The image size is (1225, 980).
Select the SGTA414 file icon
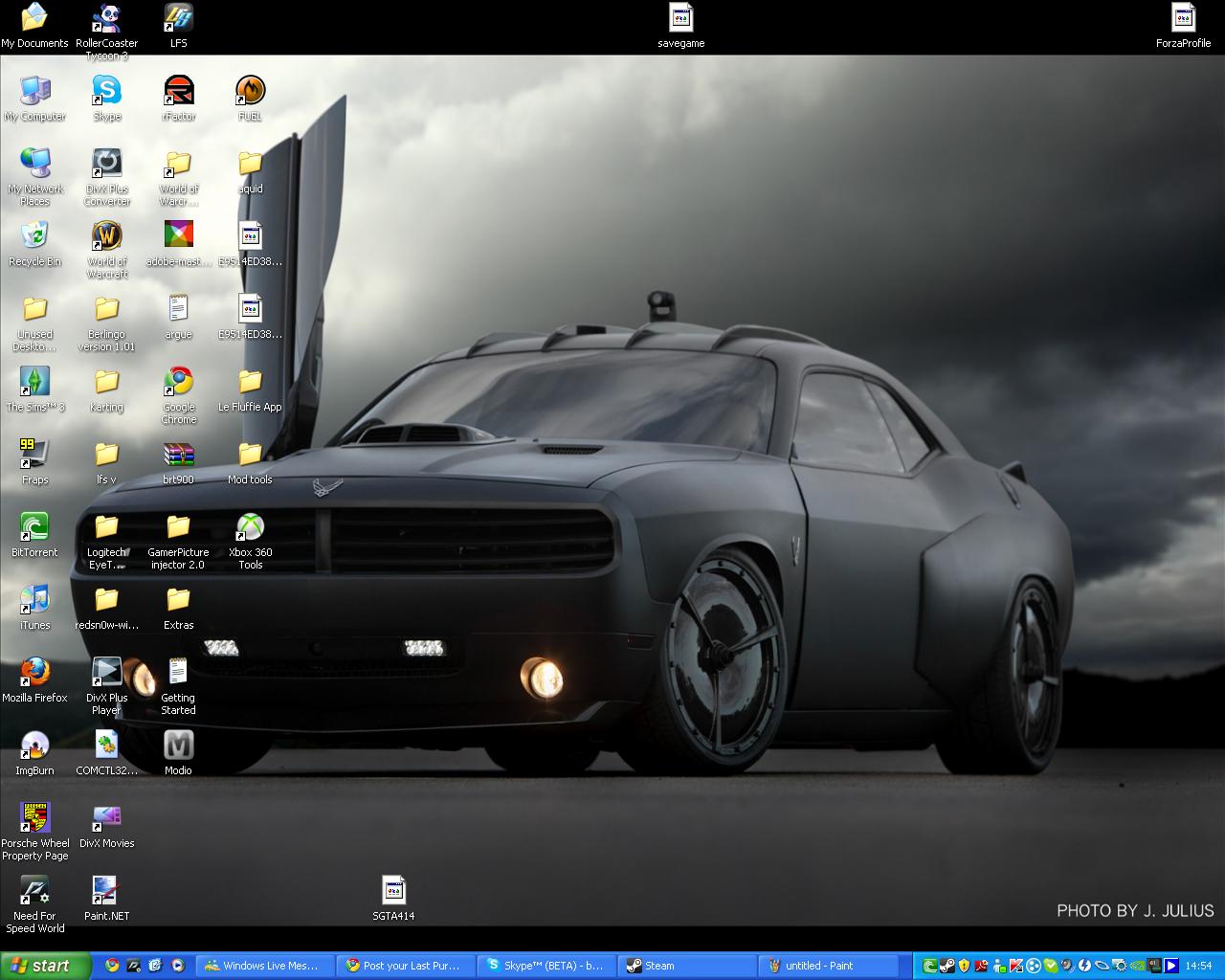coord(393,899)
